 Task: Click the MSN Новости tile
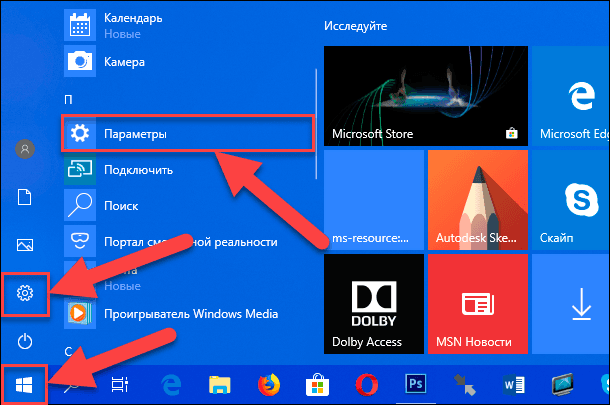point(478,304)
